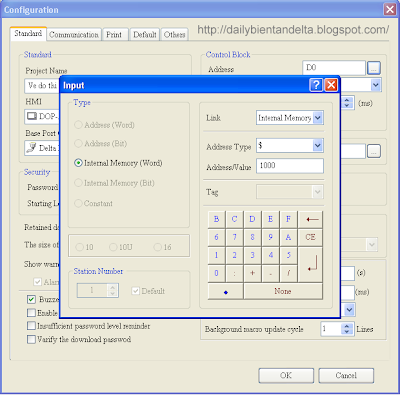Click the Input dialog help question mark icon
This screenshot has width=400, height=395.
[x=316, y=85]
